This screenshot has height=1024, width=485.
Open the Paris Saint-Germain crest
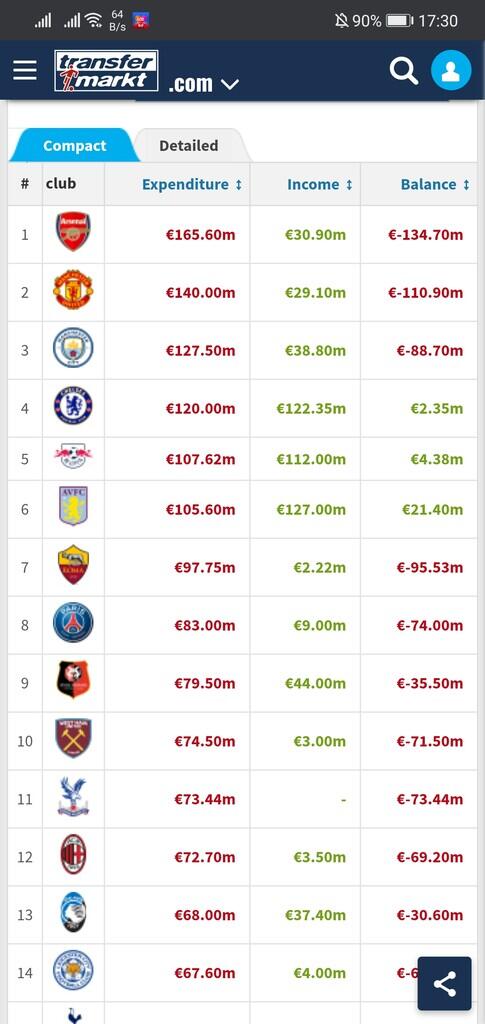tap(73, 622)
